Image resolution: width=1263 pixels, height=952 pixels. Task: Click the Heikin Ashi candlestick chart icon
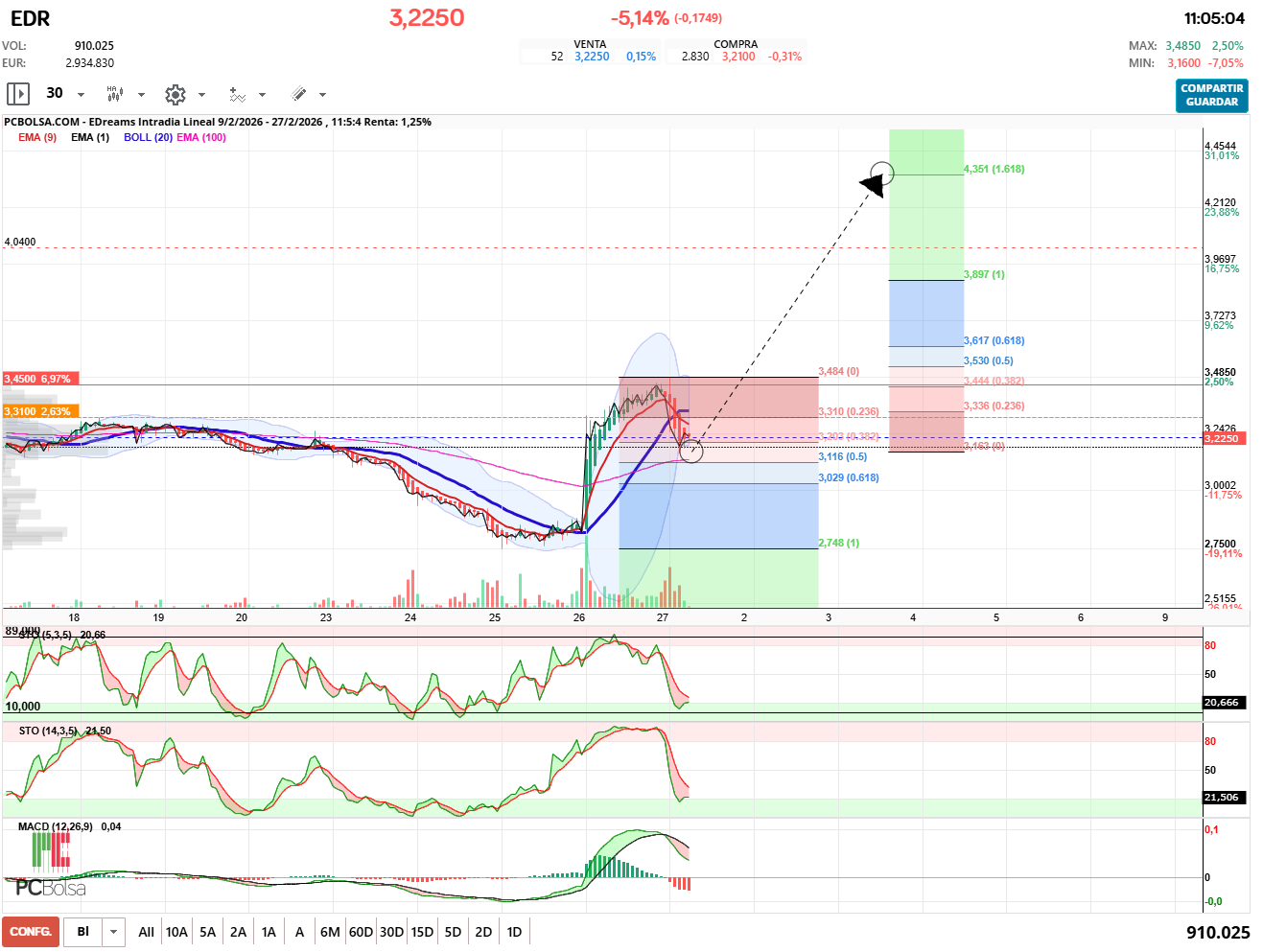114,94
